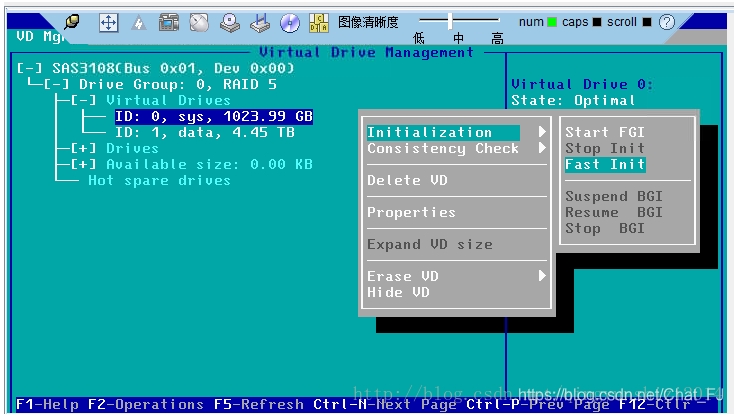
Task: Switch to the VD Mgmt tab
Action: tap(40, 36)
